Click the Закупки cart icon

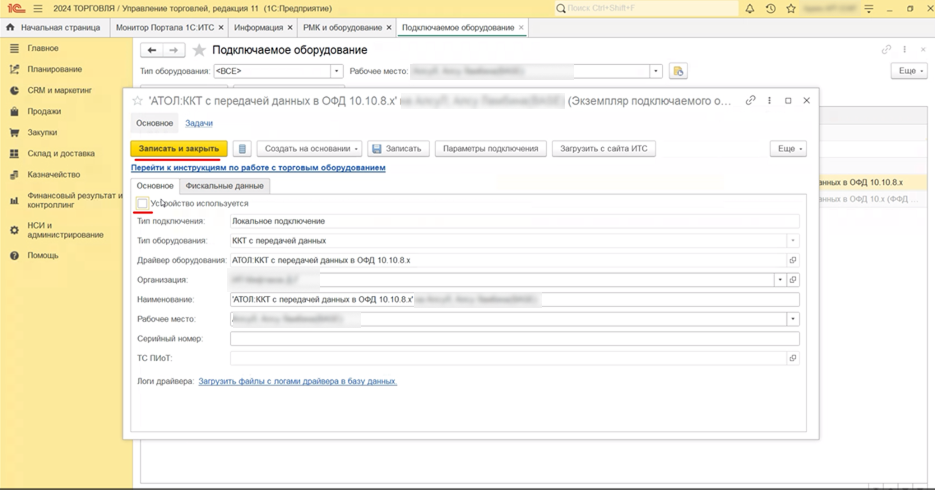point(14,132)
